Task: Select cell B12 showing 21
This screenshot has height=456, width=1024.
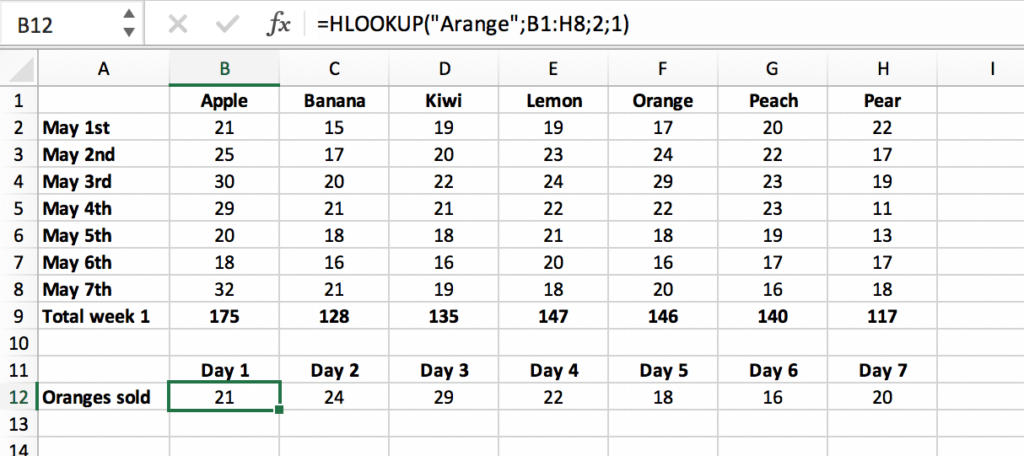Action: click(225, 397)
